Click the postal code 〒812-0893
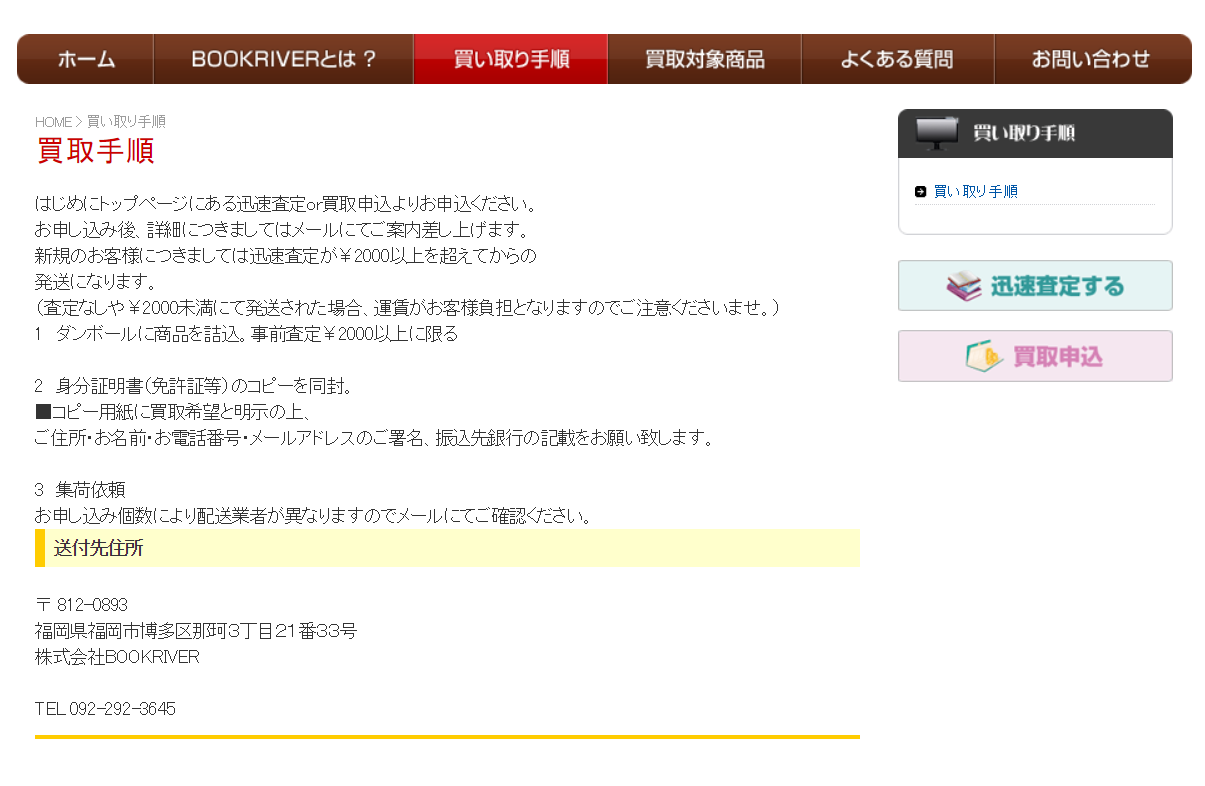 pos(81,605)
